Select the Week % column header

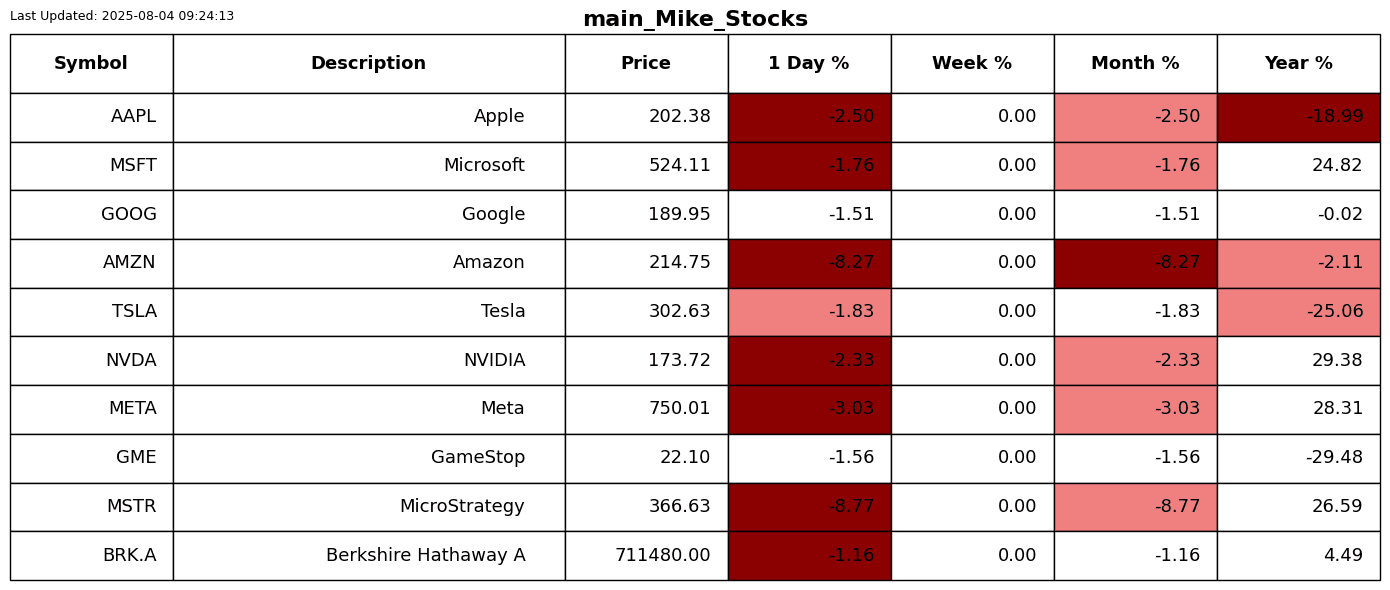click(x=972, y=64)
